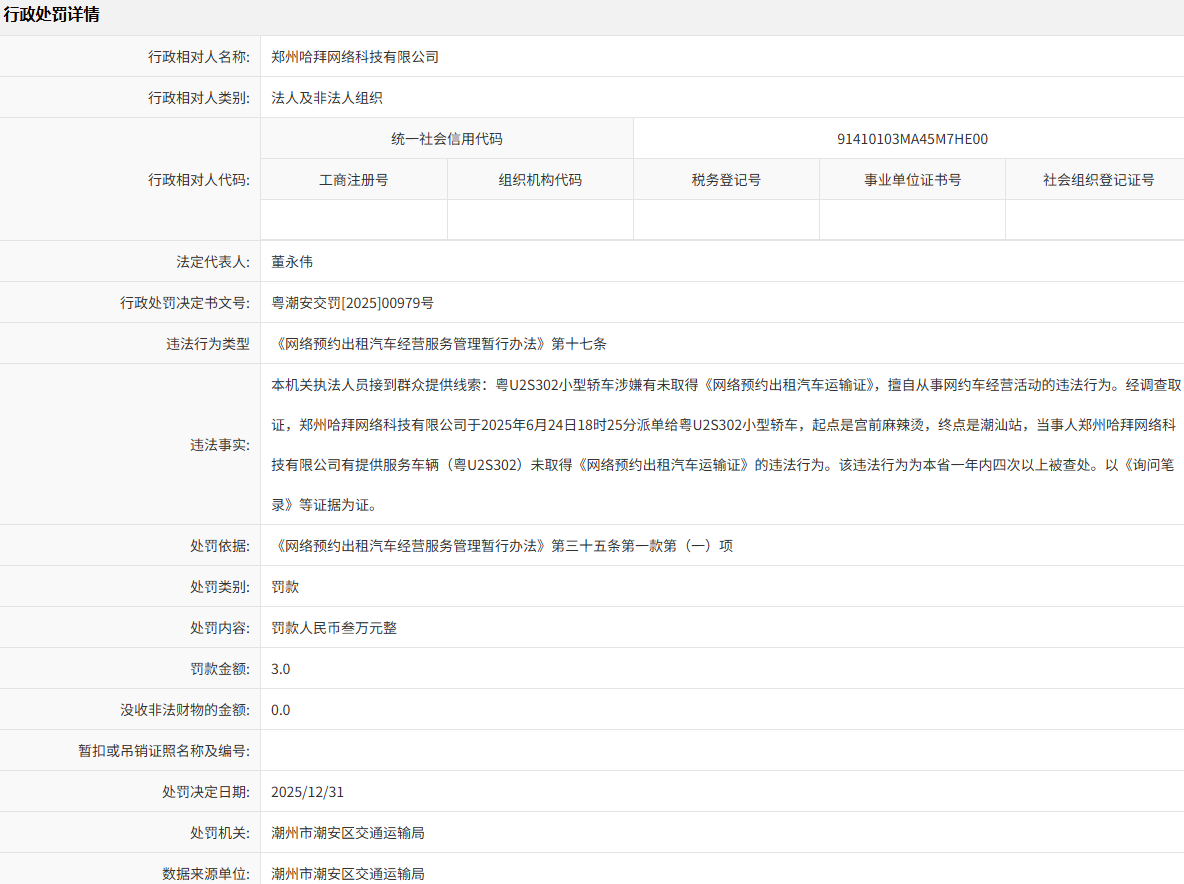Click the 工商注册号 column header
The image size is (1184, 884).
click(x=353, y=180)
